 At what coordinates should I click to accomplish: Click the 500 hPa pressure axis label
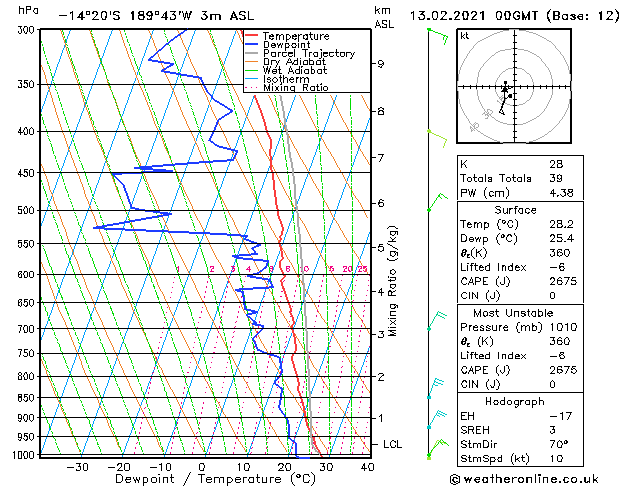[x=26, y=210]
